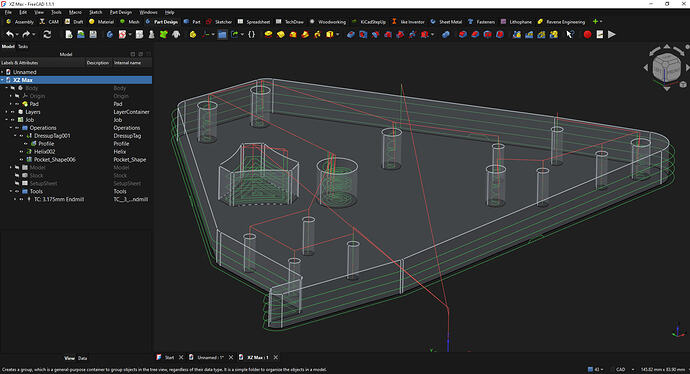Create a new document with the New icon
The height and width of the screenshot is (374, 690).
tap(69, 34)
